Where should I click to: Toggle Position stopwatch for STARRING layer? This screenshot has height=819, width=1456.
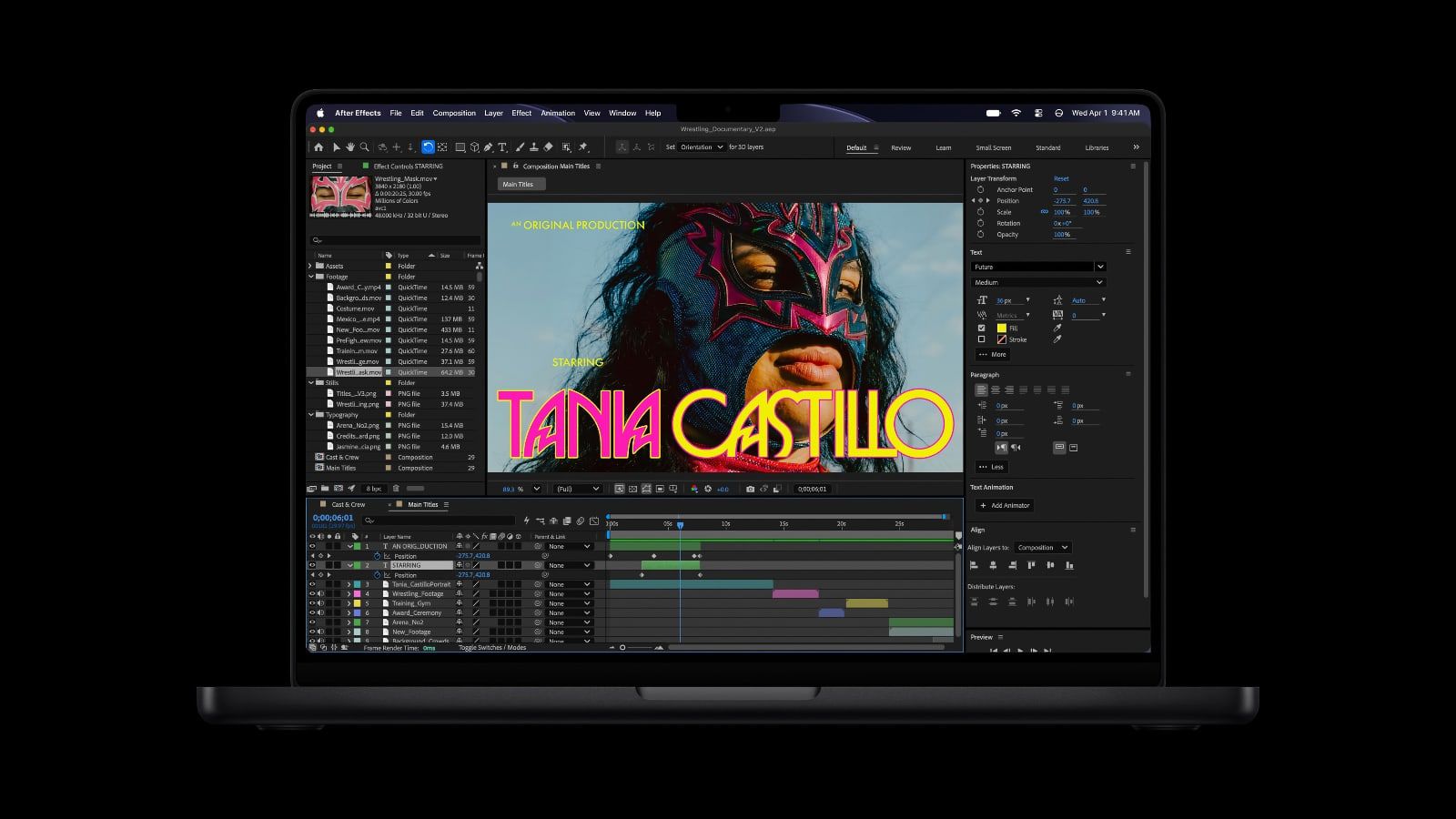pyautogui.click(x=378, y=575)
